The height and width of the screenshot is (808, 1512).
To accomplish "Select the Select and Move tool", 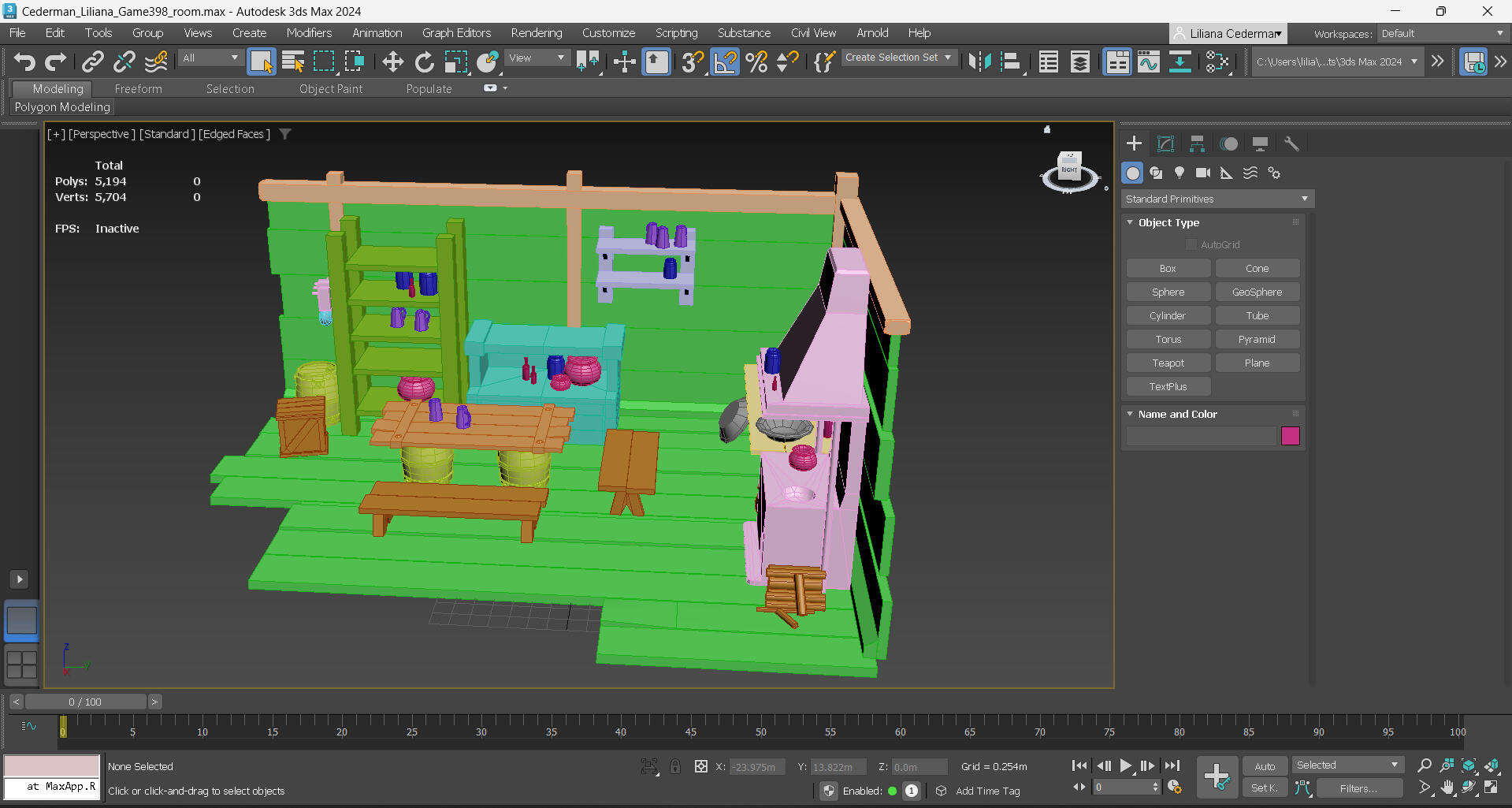I will pos(392,61).
